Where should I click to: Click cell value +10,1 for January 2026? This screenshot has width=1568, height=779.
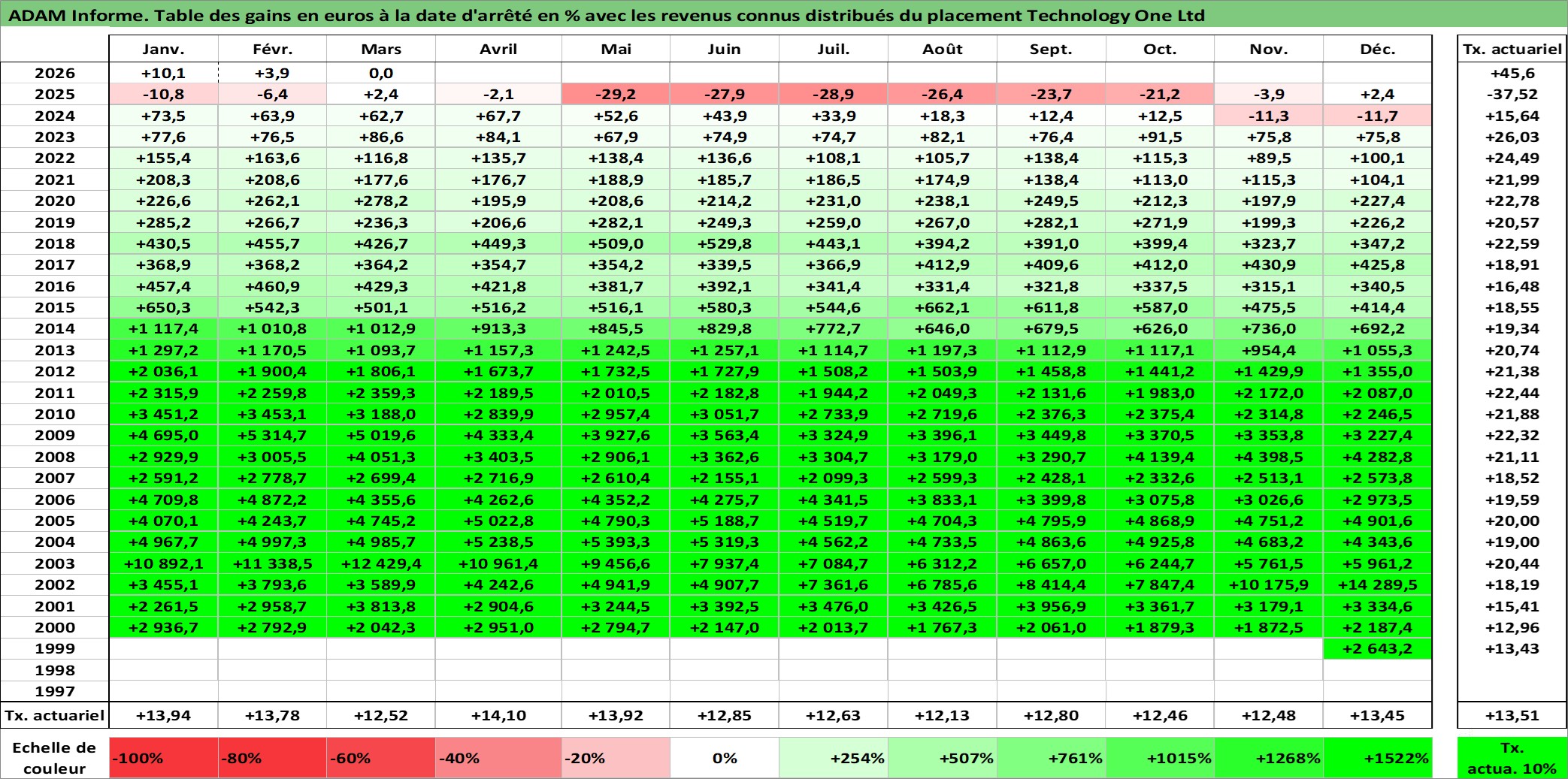164,73
